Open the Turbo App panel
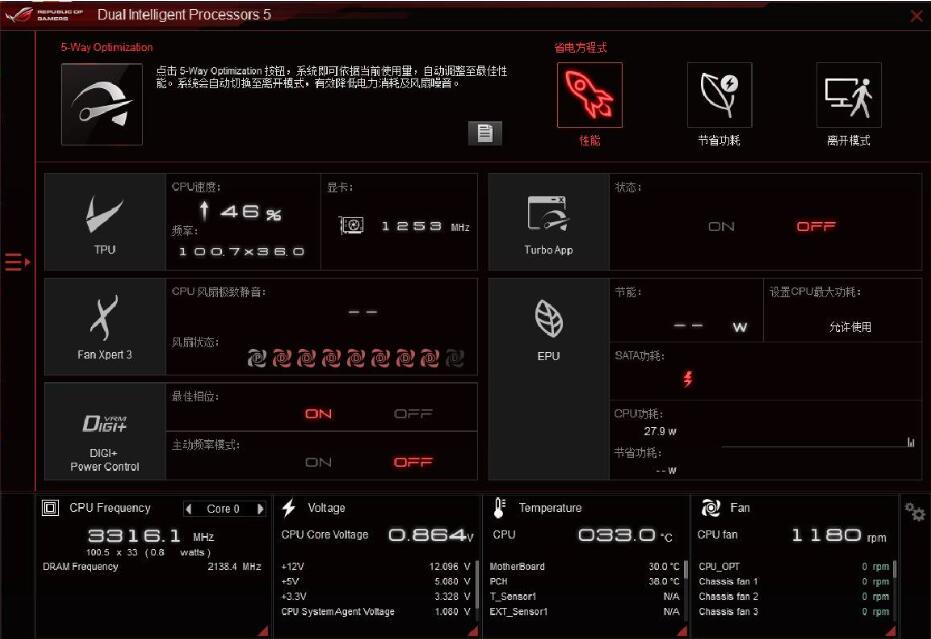Viewport: 931px width, 639px height. coord(548,220)
